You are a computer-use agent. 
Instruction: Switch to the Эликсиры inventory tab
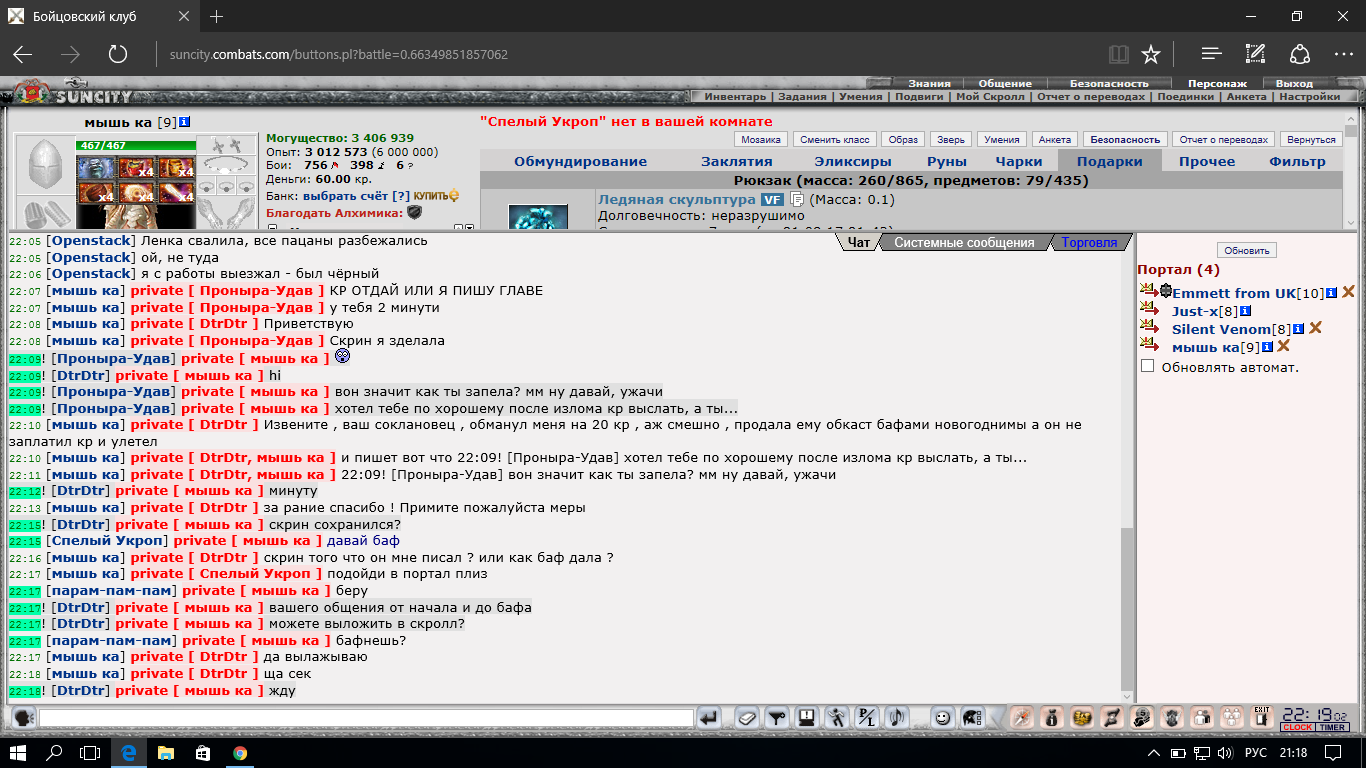pyautogui.click(x=853, y=161)
